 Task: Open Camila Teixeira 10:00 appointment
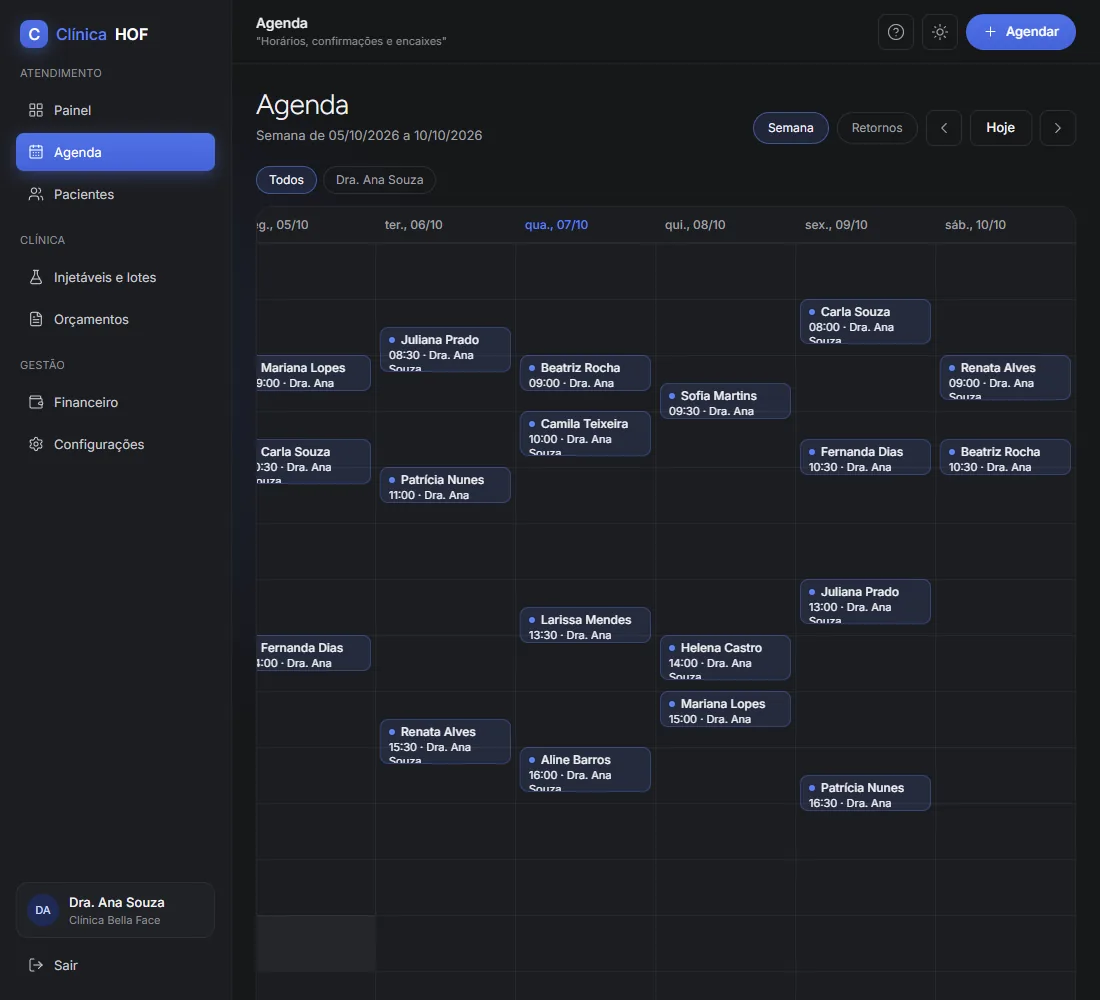coord(585,434)
